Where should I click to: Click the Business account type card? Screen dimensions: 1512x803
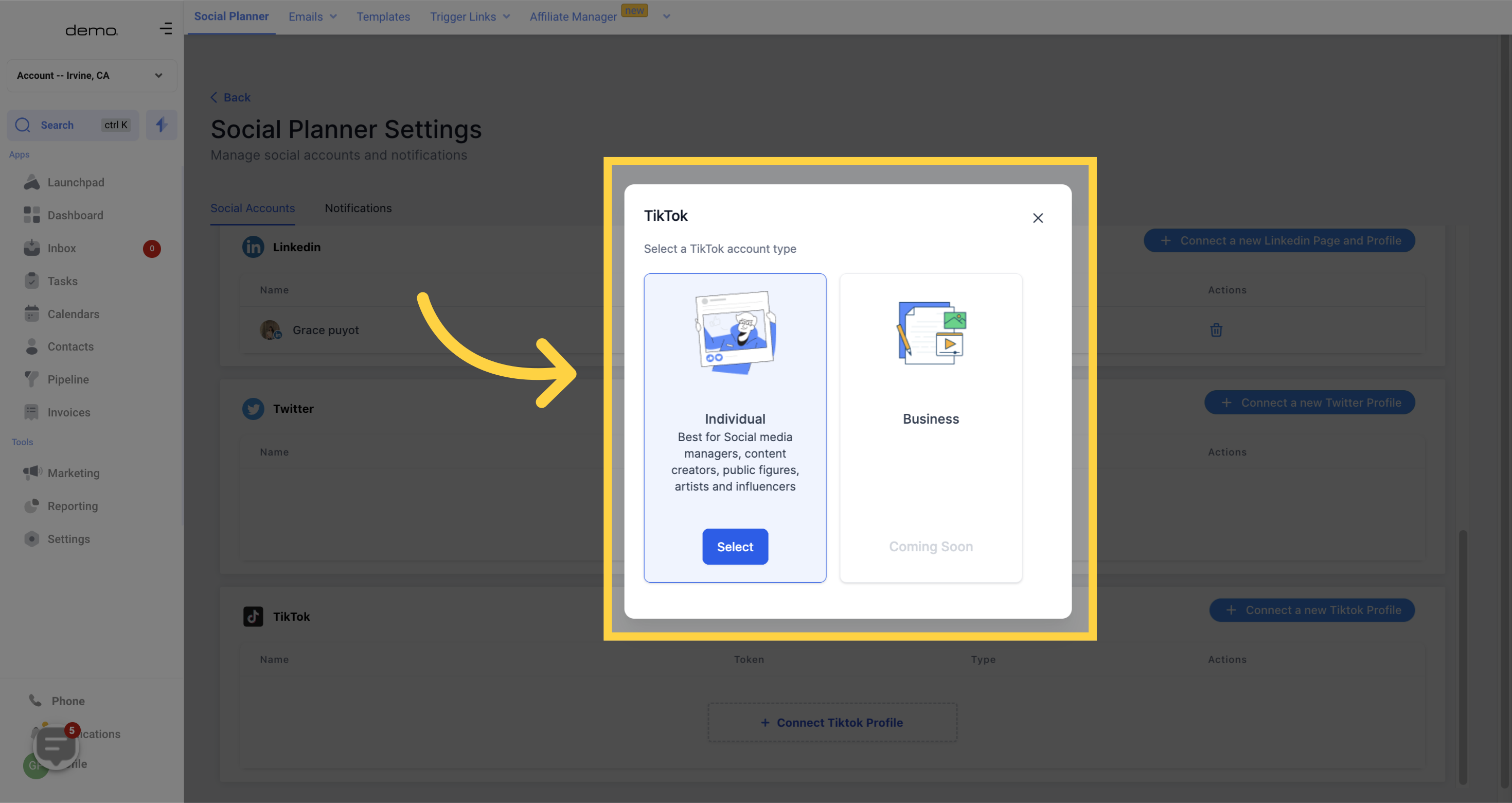pyautogui.click(x=931, y=428)
